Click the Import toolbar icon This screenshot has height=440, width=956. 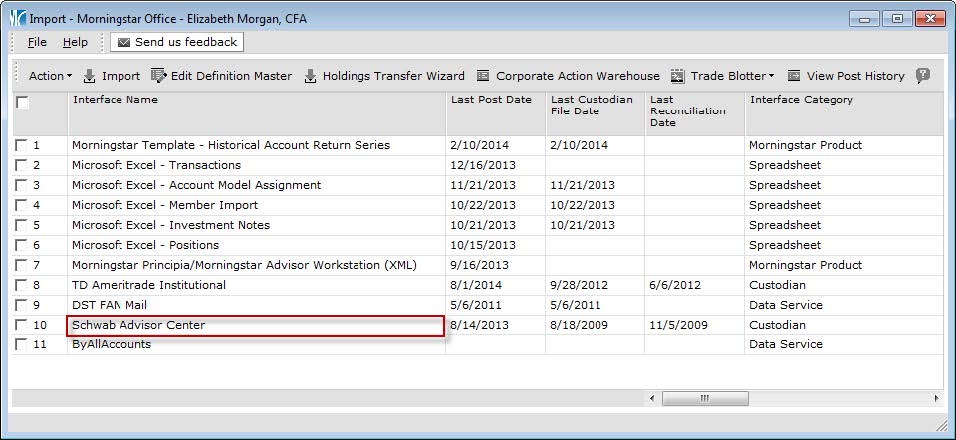click(90, 76)
